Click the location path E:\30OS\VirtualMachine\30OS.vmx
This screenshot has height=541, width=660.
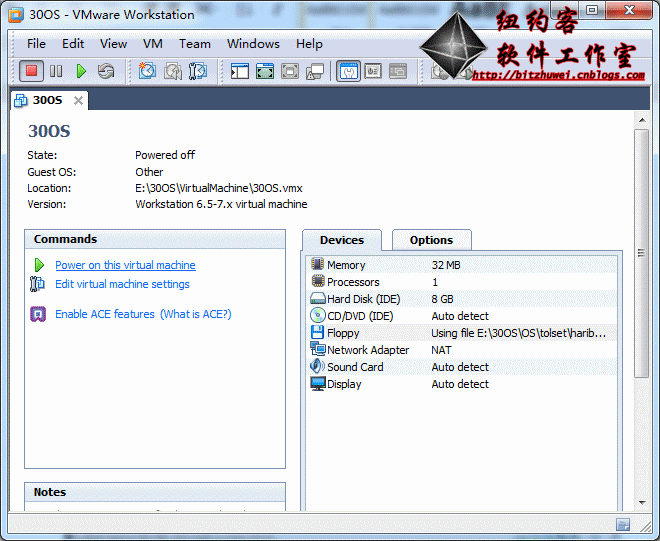(218, 188)
